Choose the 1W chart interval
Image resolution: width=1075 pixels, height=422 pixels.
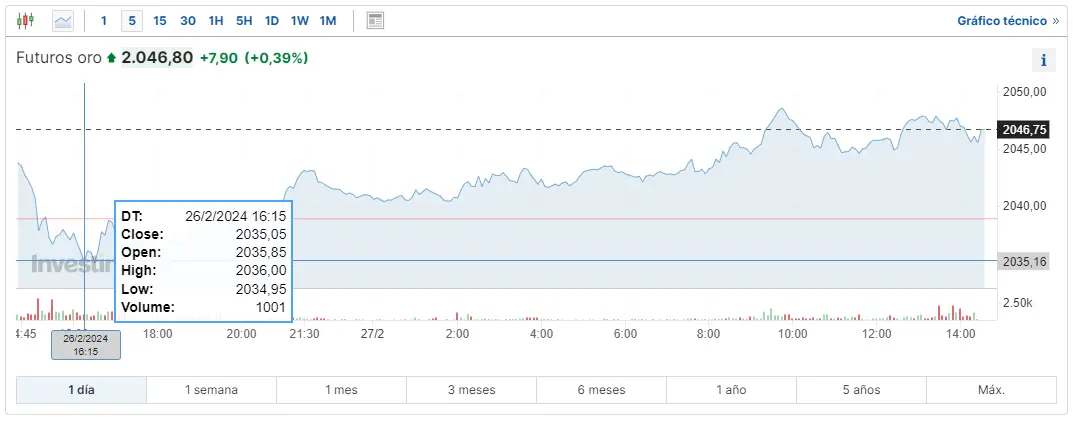[x=300, y=20]
